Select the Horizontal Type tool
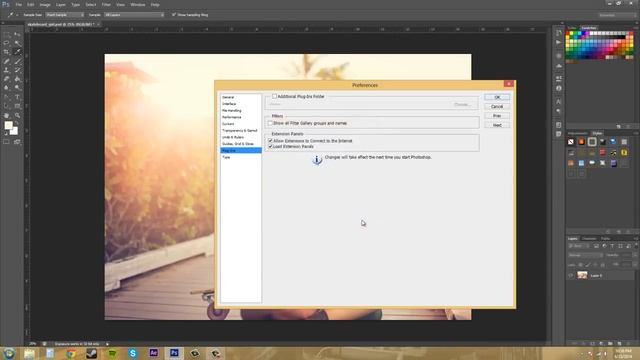640x360 pixels. pos(17,97)
